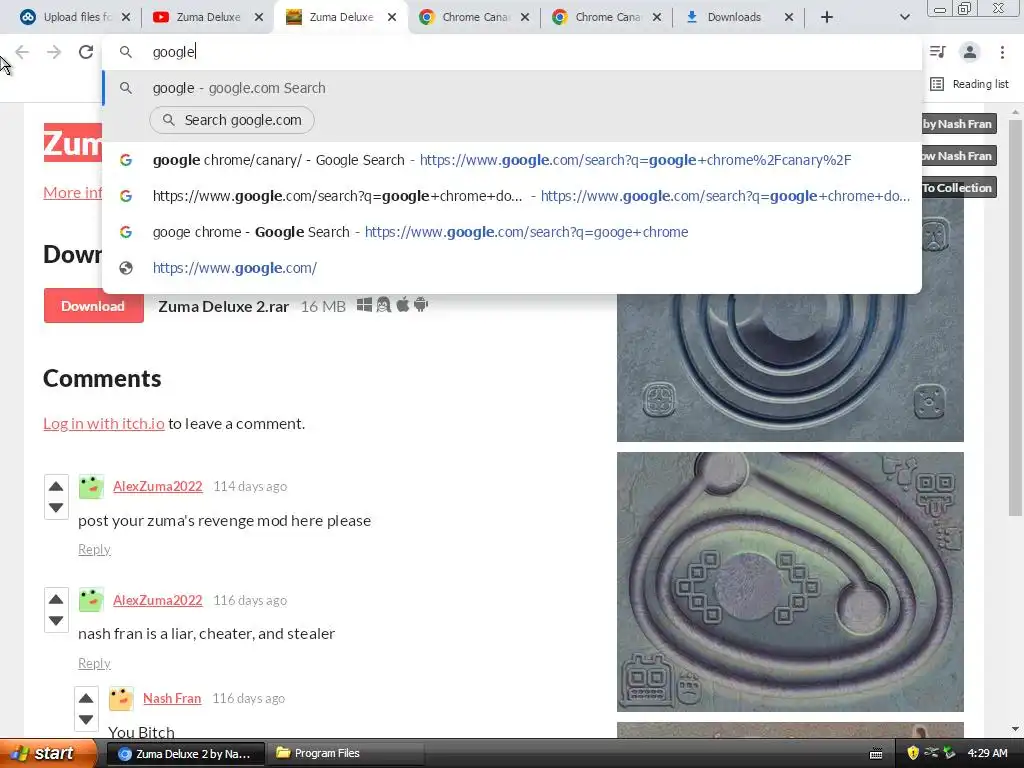1024x768 pixels.
Task: Click the security shield tray icon
Action: pyautogui.click(x=913, y=754)
